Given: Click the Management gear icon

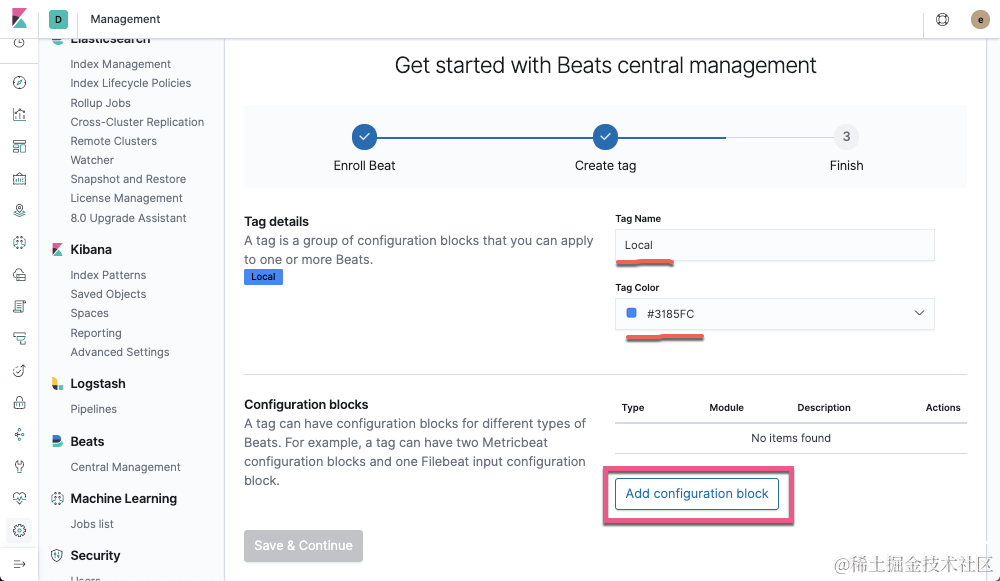Looking at the screenshot, I should 19,530.
